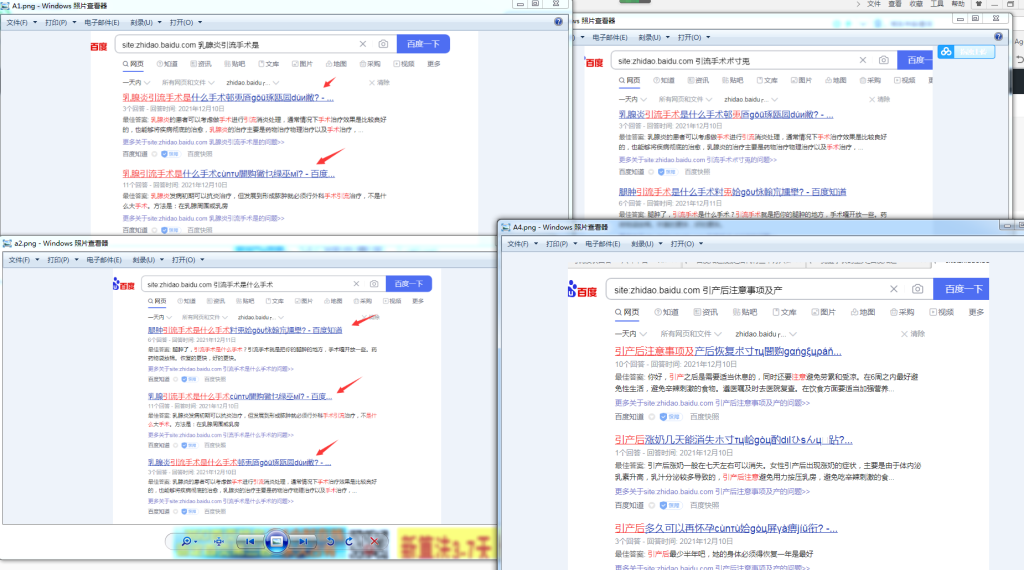
Task: Expand 文件(F) menu in the A1.png window
Action: pyautogui.click(x=24, y=21)
